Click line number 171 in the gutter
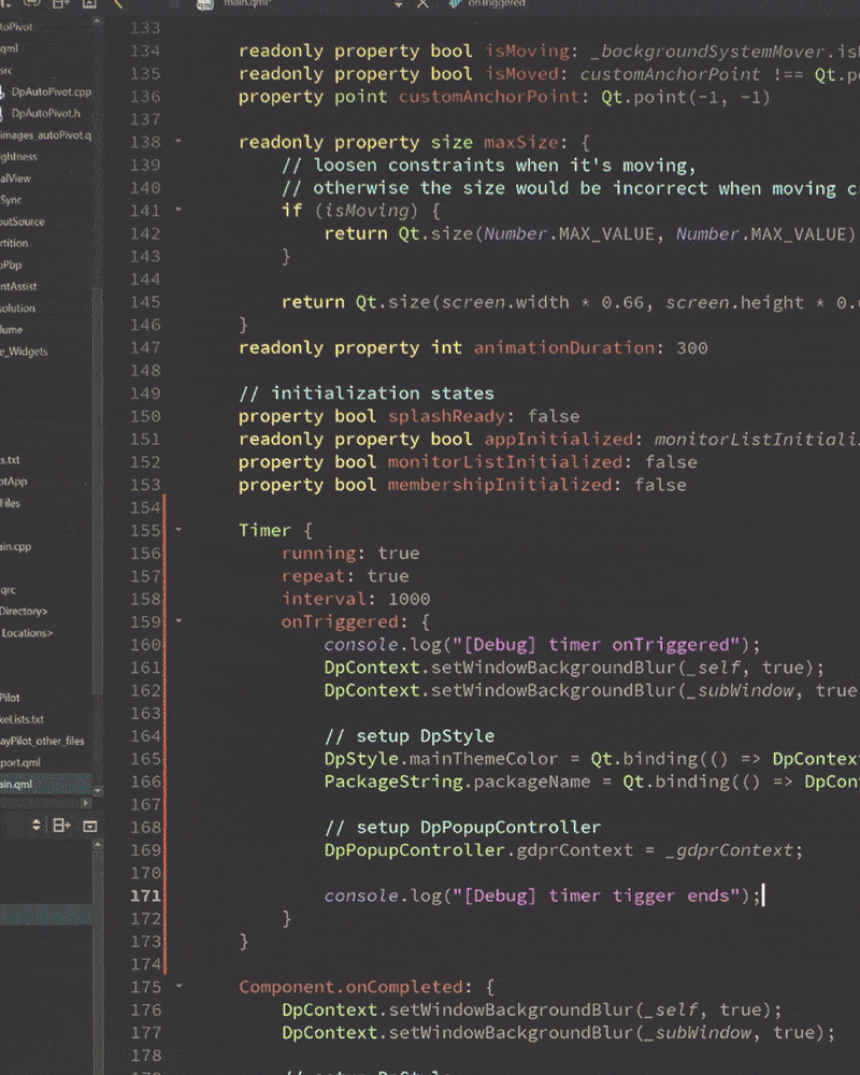 tap(145, 896)
